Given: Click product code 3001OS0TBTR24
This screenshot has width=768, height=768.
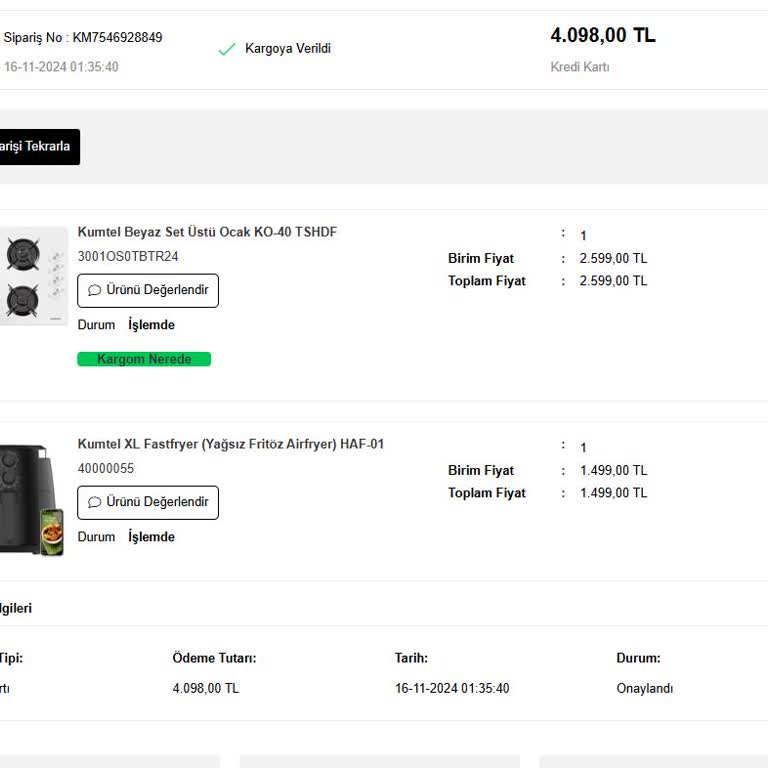Looking at the screenshot, I should (128, 256).
